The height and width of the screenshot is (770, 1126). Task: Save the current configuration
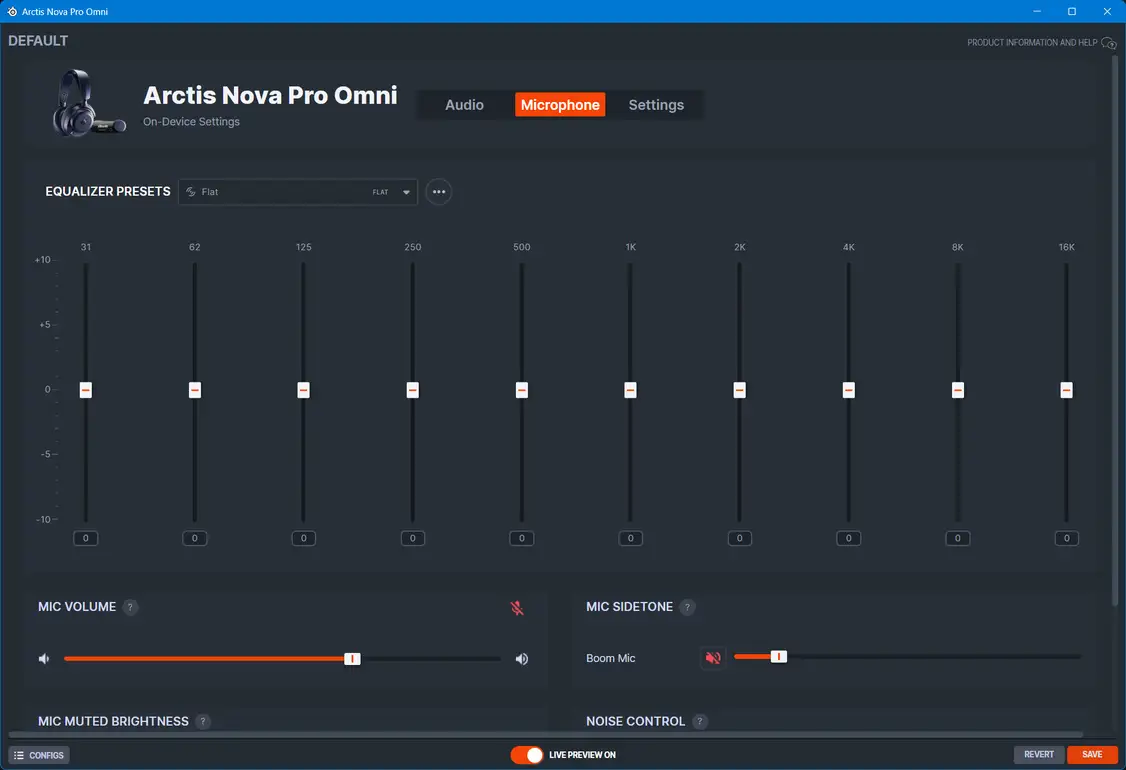(x=1092, y=754)
